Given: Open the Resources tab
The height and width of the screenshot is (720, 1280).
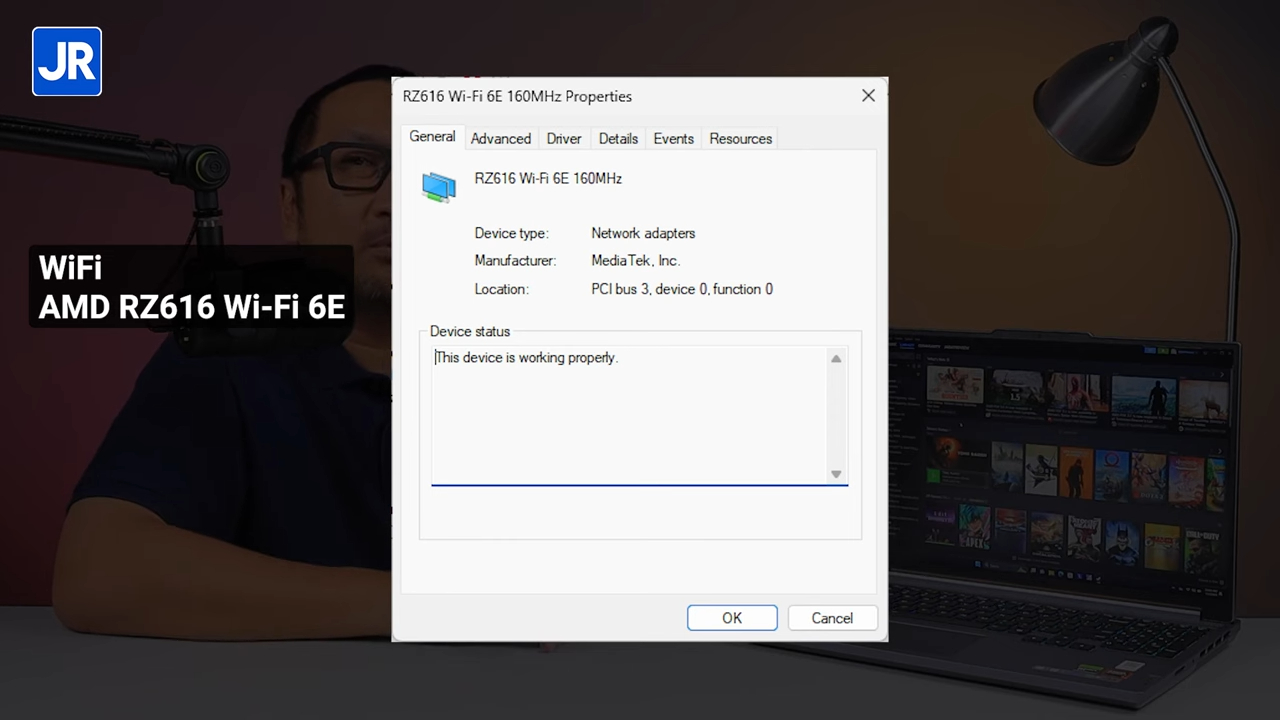Looking at the screenshot, I should [740, 138].
